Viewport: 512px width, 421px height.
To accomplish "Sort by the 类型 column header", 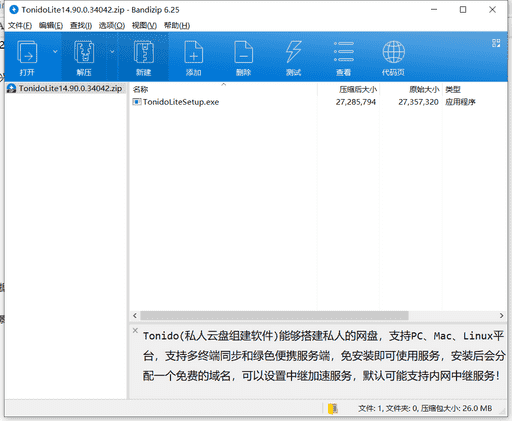I will coord(475,89).
